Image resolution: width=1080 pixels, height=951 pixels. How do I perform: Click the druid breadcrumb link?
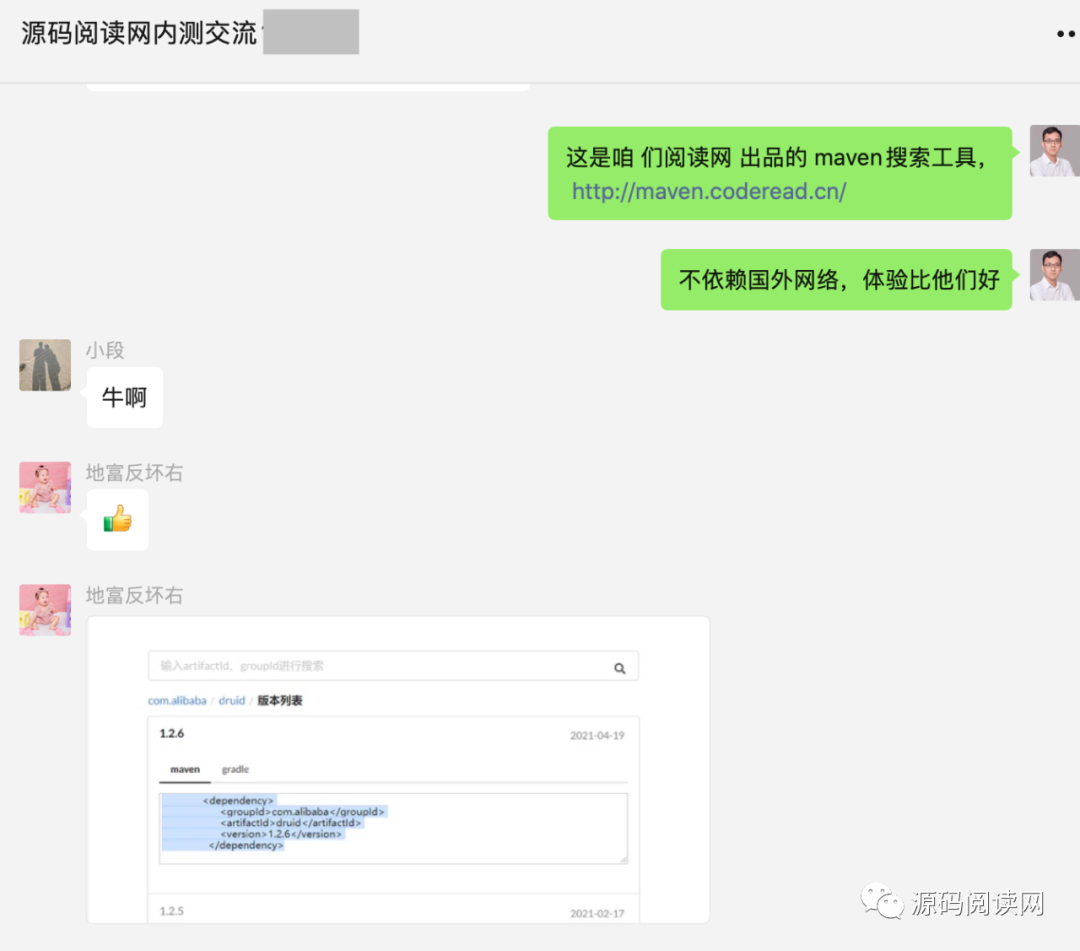(231, 701)
